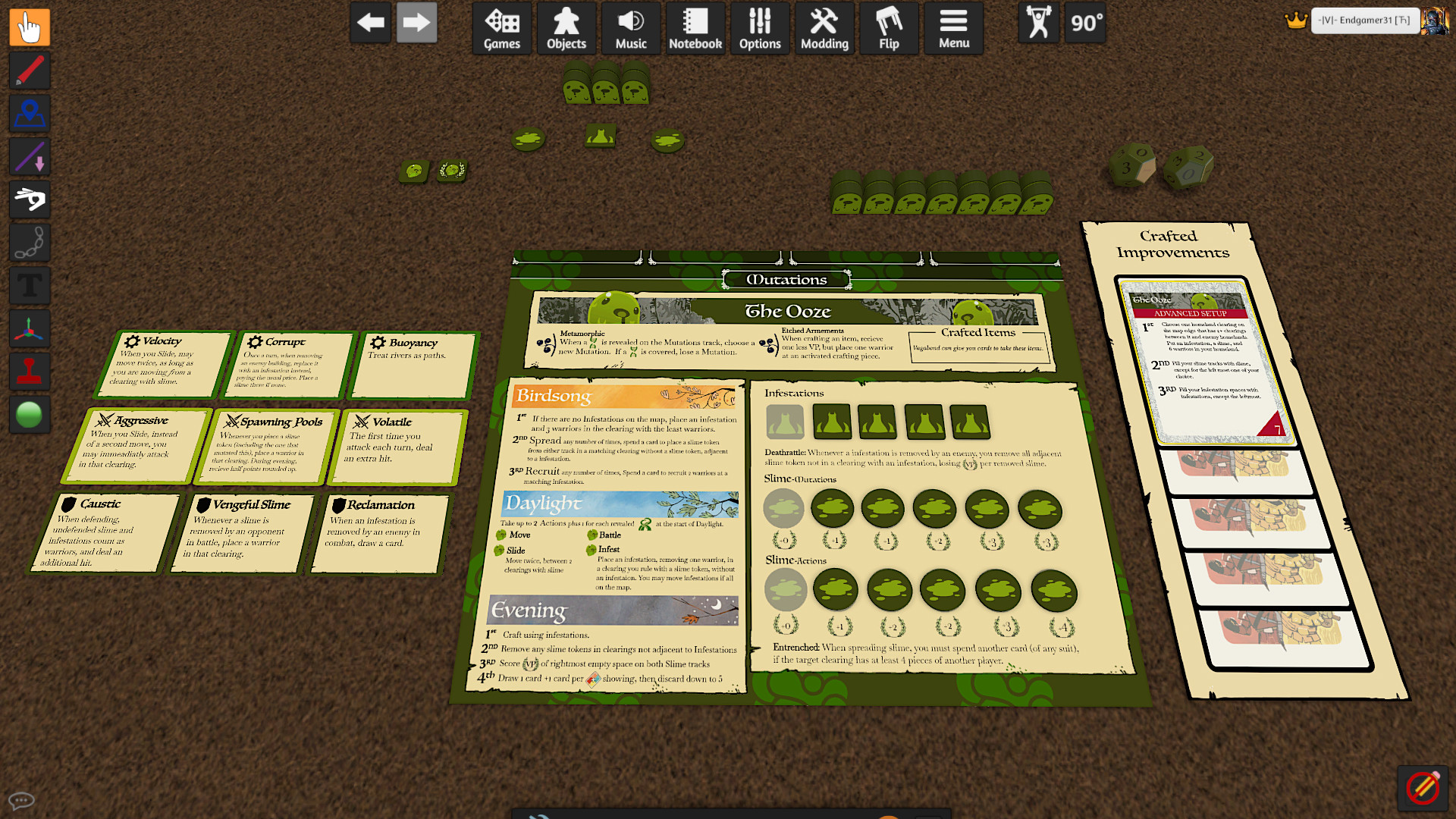
Task: Select the Line measurement tool
Action: pyautogui.click(x=30, y=156)
